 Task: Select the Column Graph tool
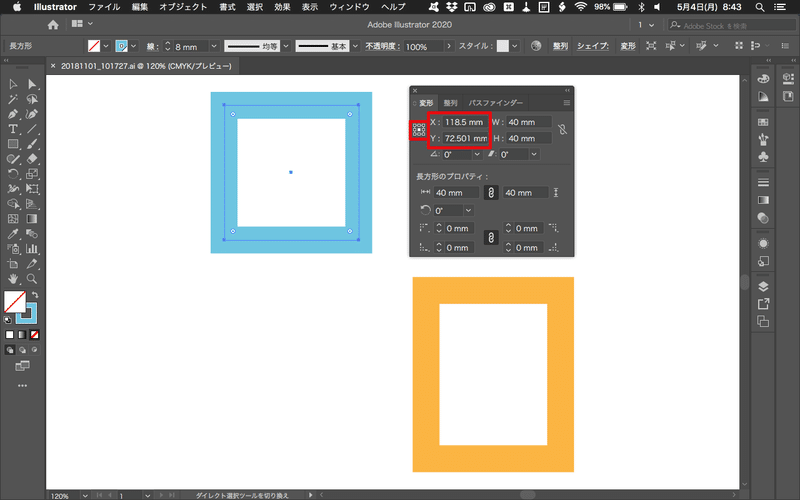[32, 249]
